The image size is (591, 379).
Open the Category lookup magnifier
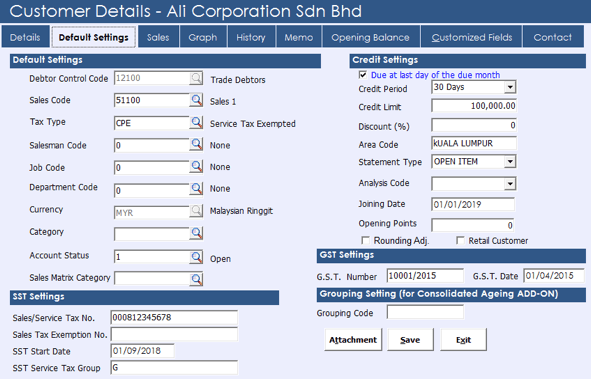pyautogui.click(x=196, y=233)
